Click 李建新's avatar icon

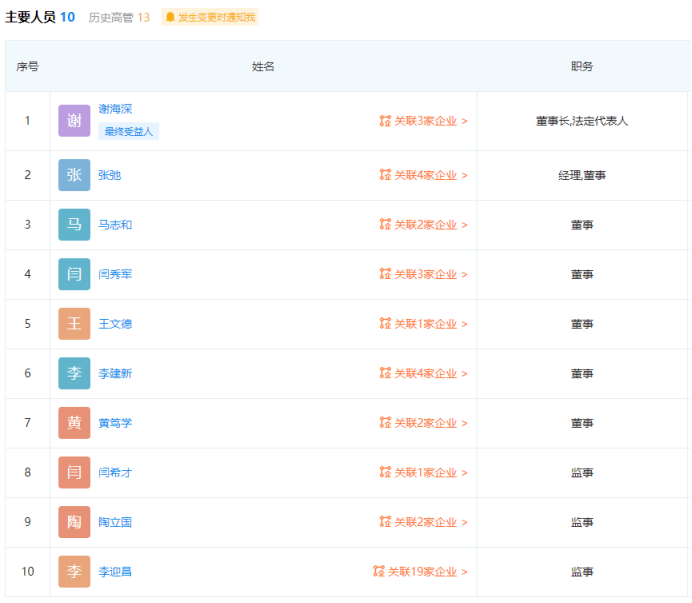(x=74, y=373)
